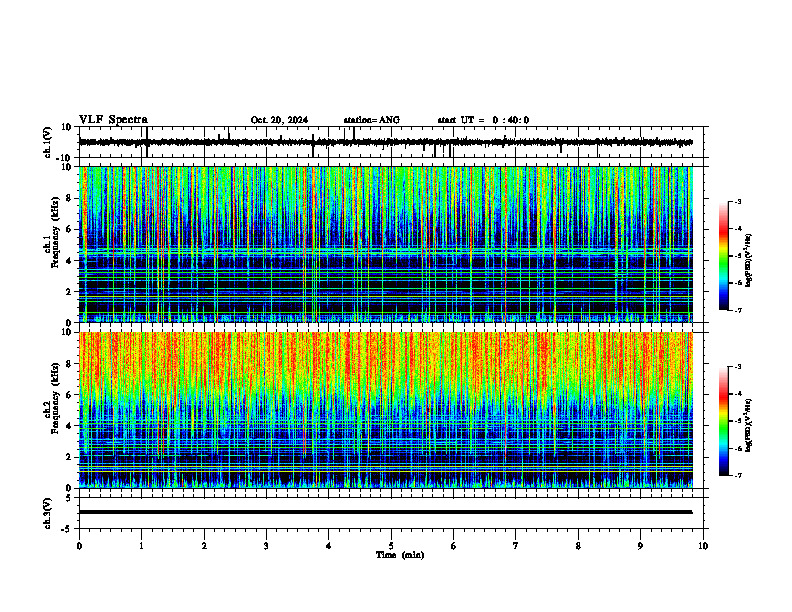
Task: Click the "-10" tick on ch.1(V) axis
Action: coord(64,158)
